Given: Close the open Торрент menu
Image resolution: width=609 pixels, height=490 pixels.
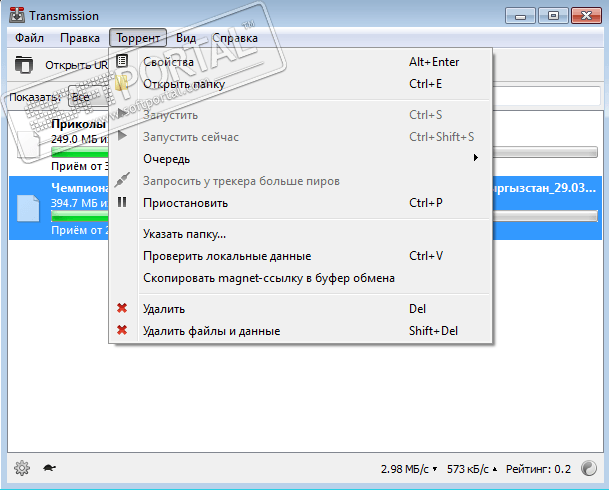Looking at the screenshot, I should (138, 38).
